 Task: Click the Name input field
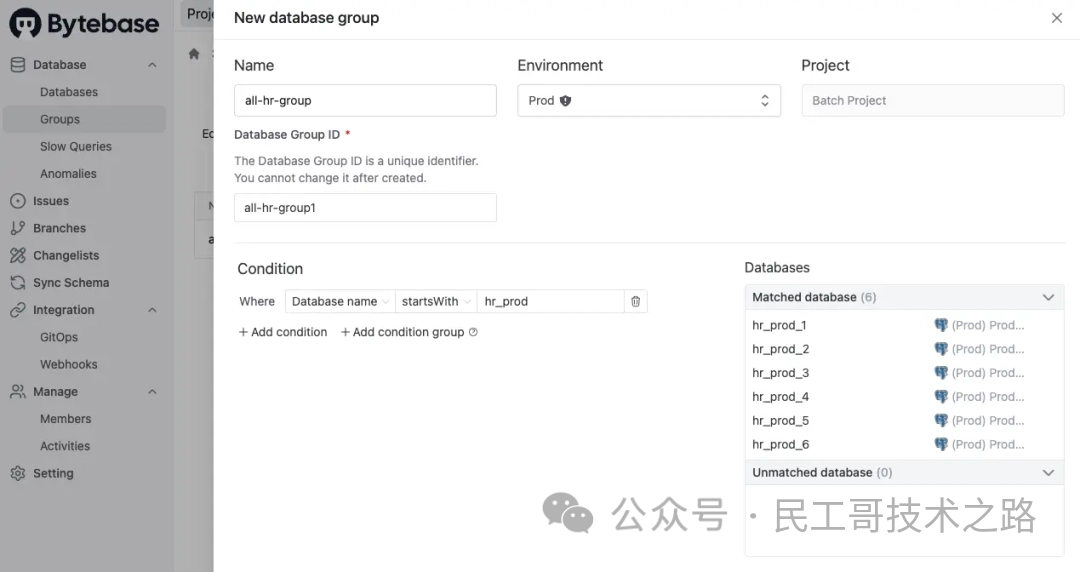click(365, 101)
